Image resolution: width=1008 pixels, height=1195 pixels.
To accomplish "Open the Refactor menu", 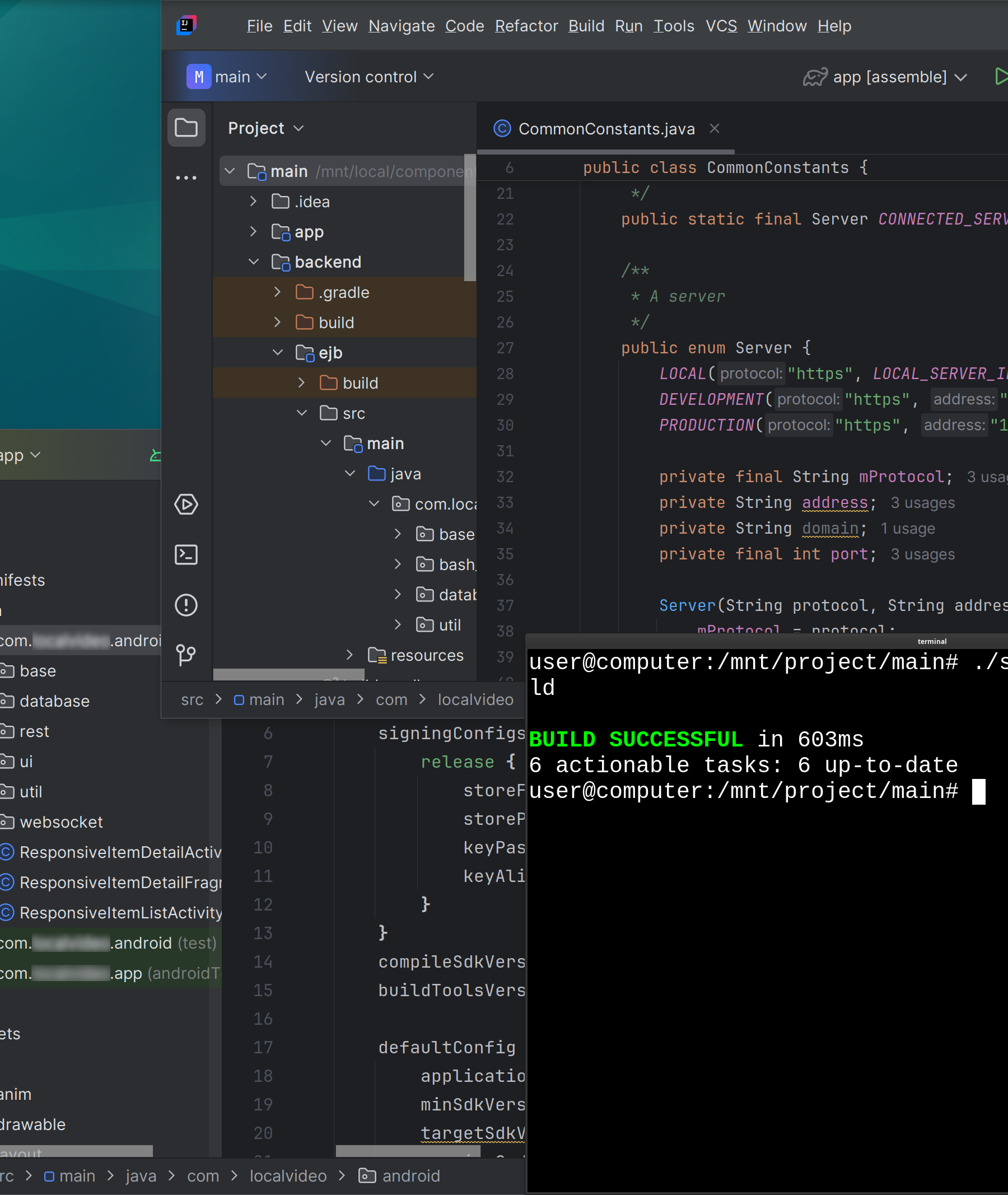I will coord(526,26).
